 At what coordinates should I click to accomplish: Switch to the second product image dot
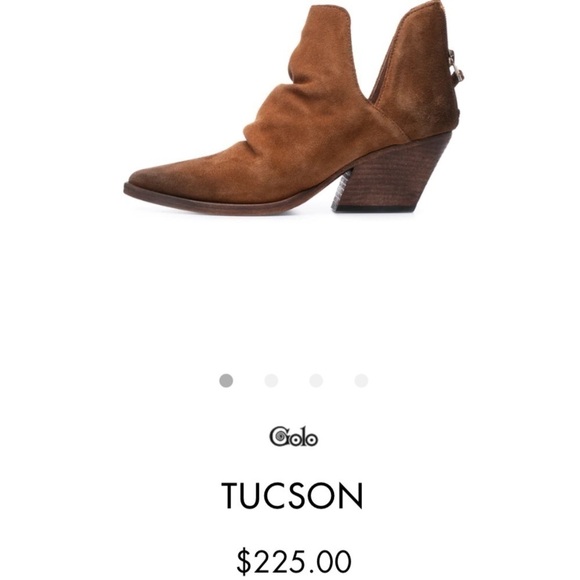pyautogui.click(x=271, y=380)
